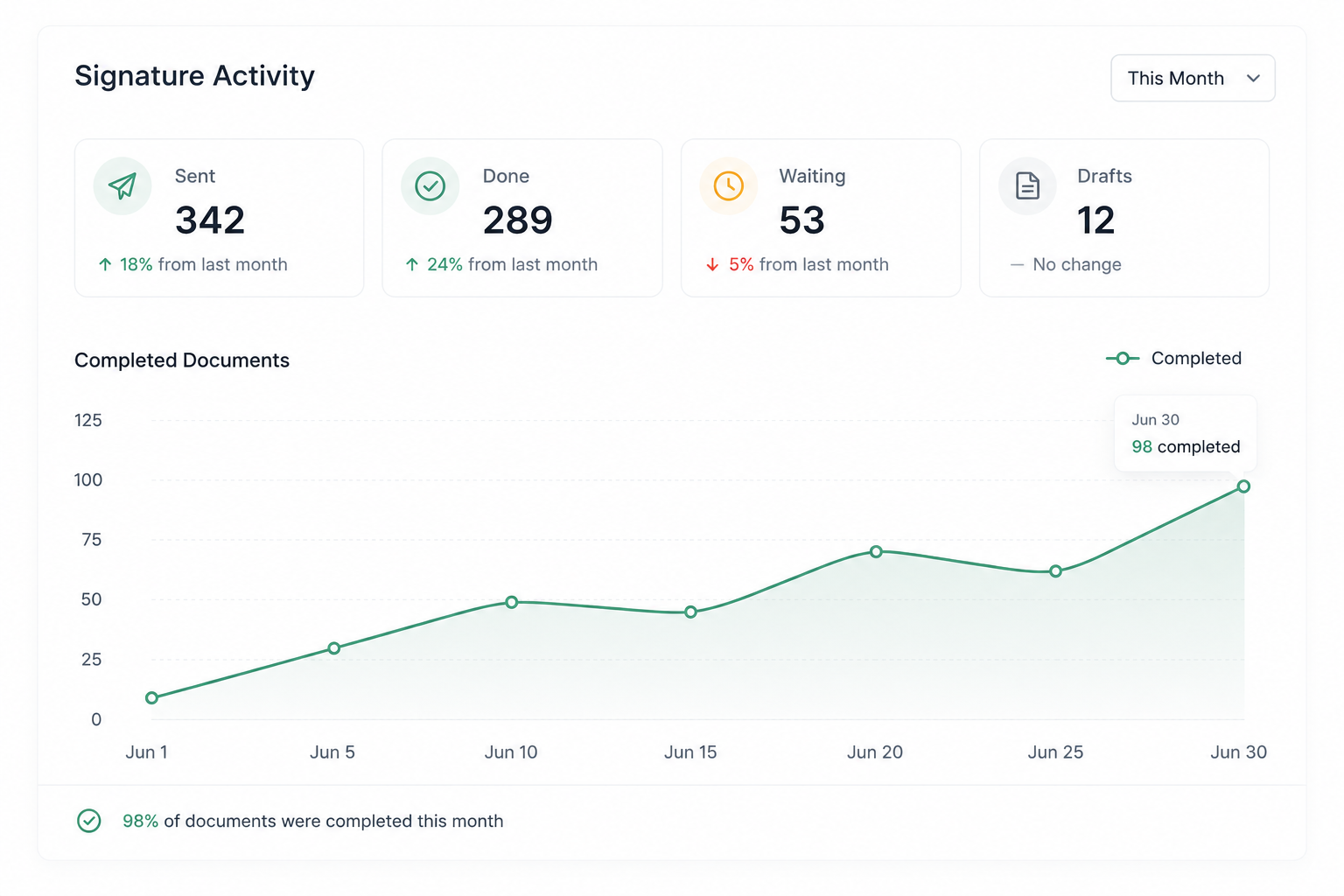
Task: Click the '98% of documents were completed' summary
Action: (312, 821)
